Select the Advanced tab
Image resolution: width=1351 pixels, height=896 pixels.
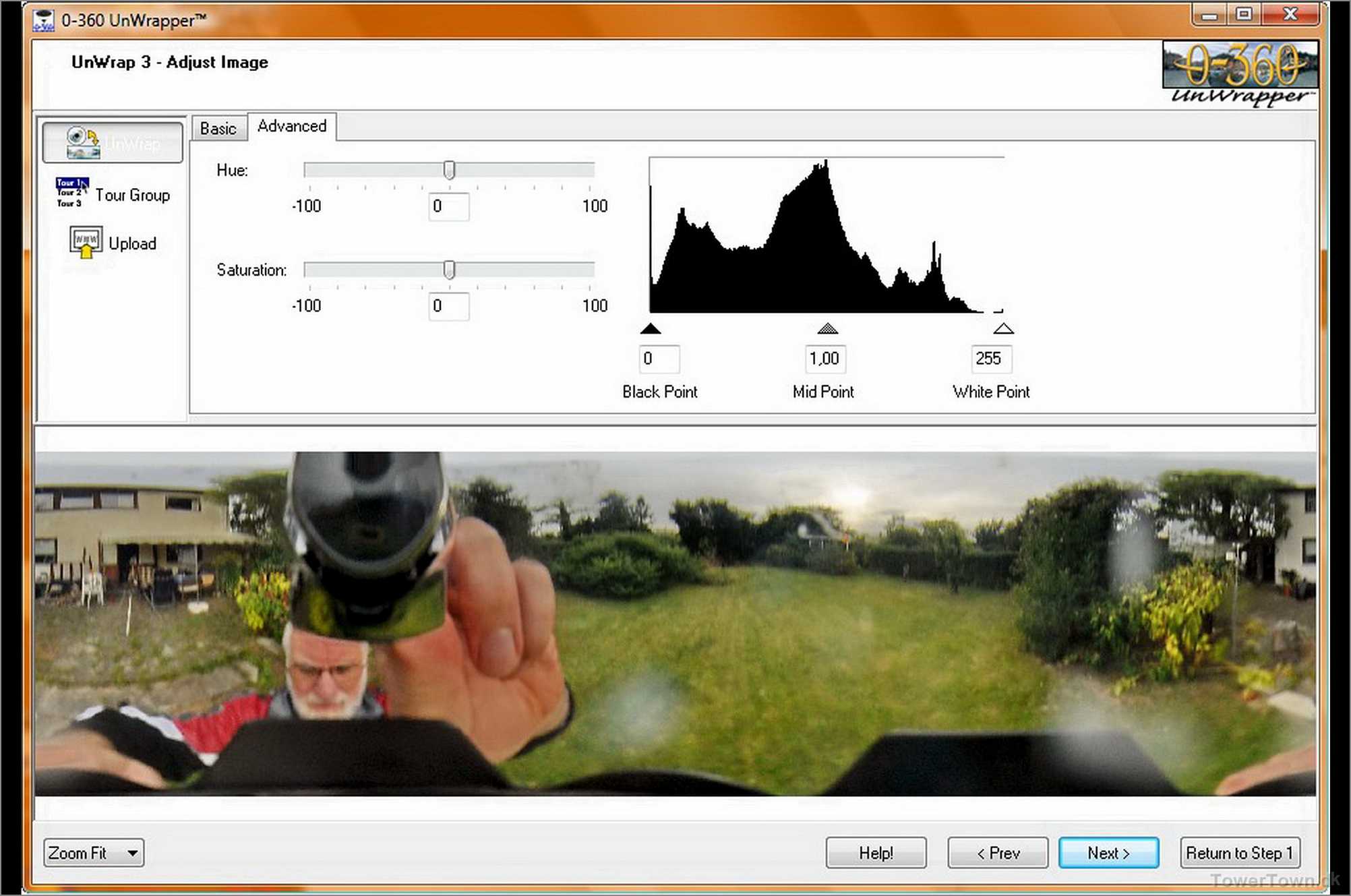click(x=291, y=126)
